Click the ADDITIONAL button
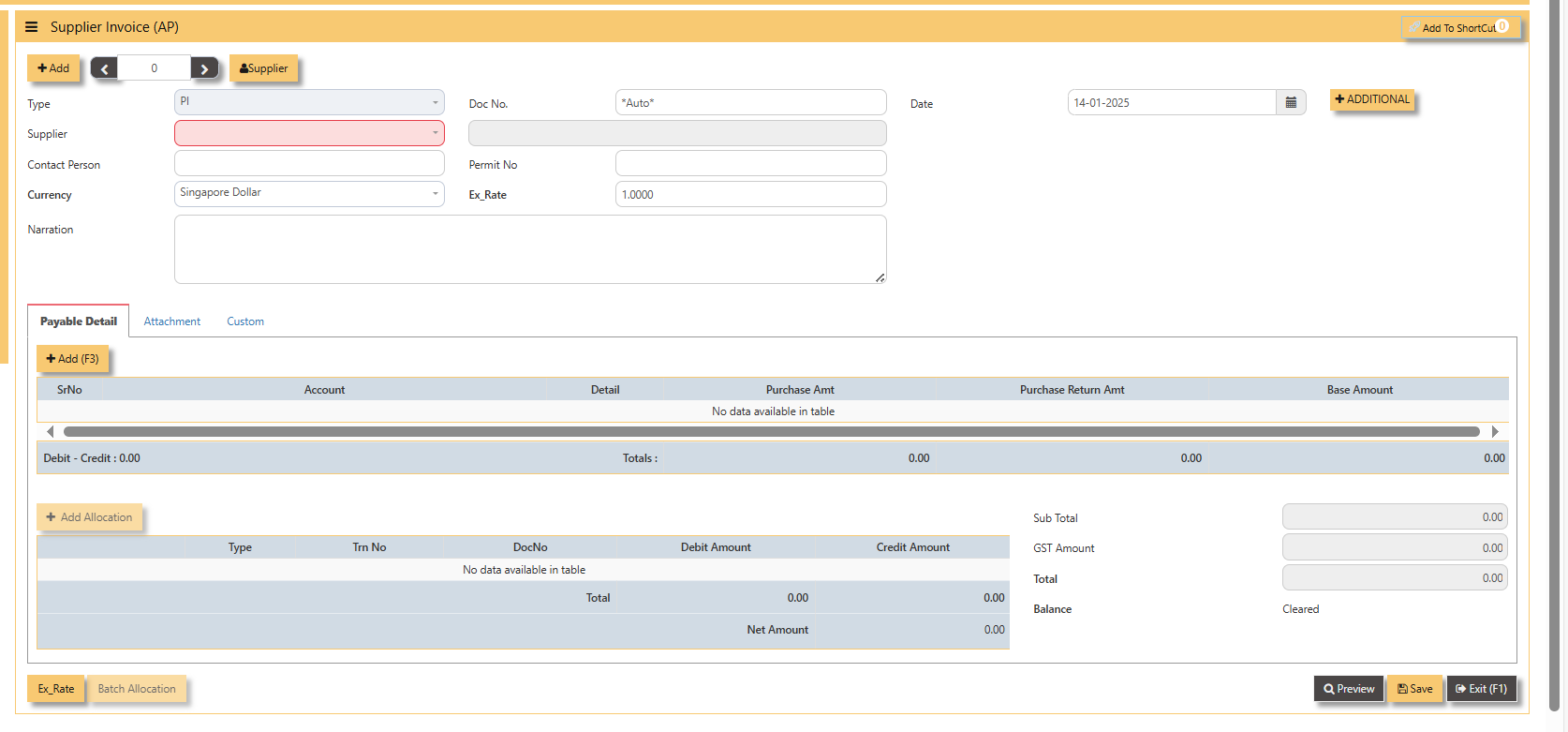The height and width of the screenshot is (732, 1568). [1372, 99]
